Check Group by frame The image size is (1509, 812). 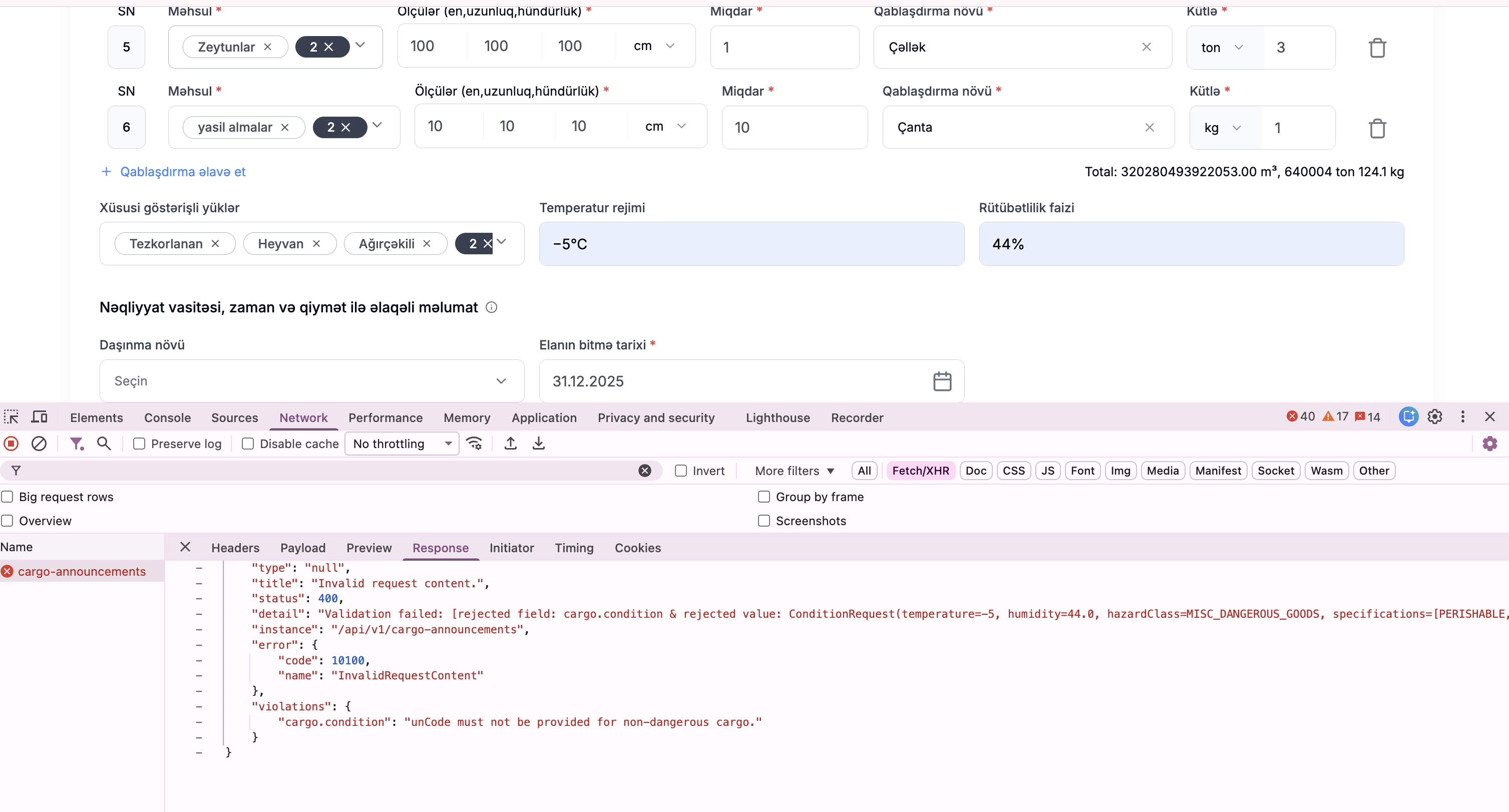click(x=764, y=496)
